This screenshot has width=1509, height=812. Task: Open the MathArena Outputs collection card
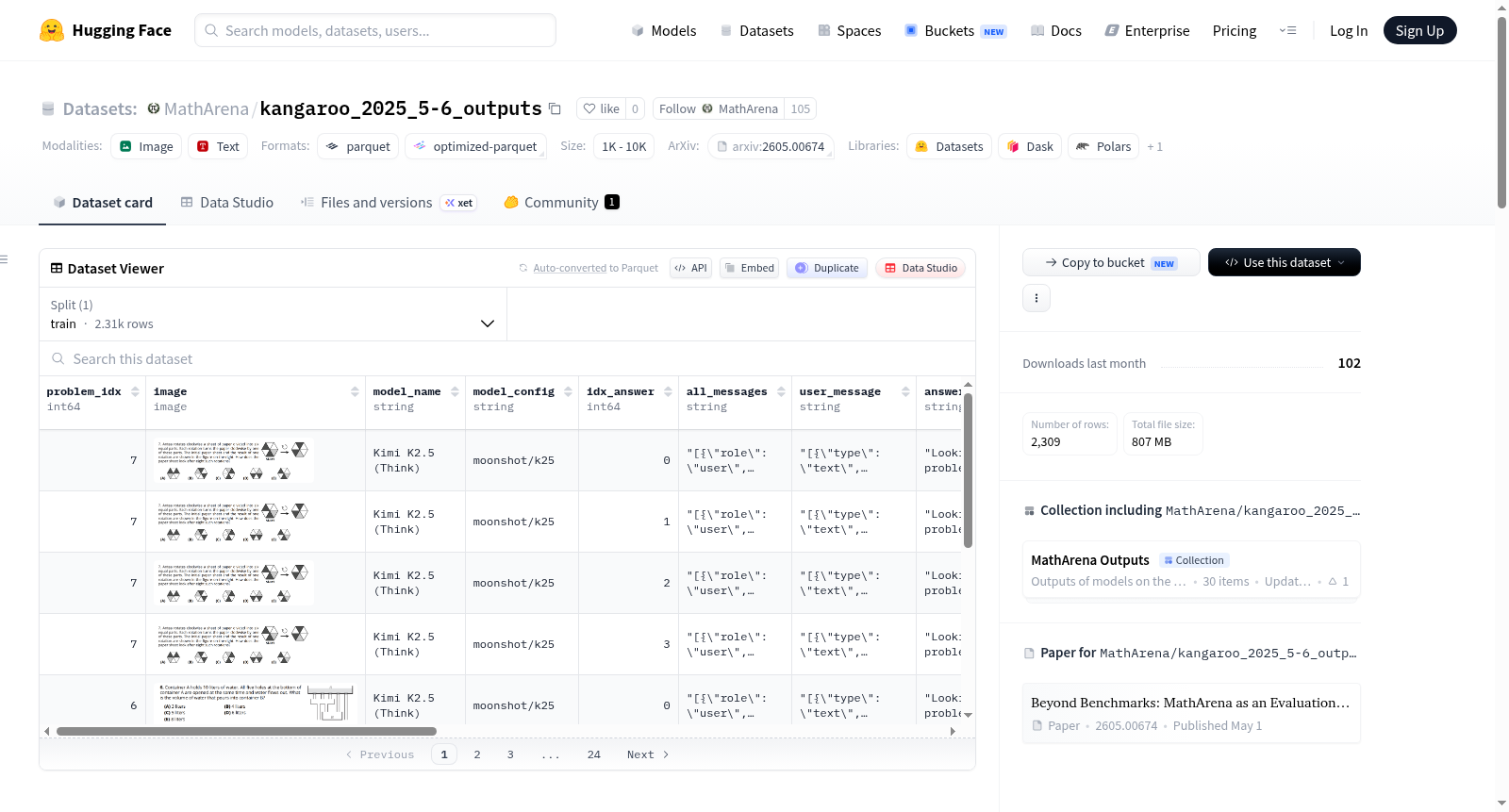[1191, 570]
